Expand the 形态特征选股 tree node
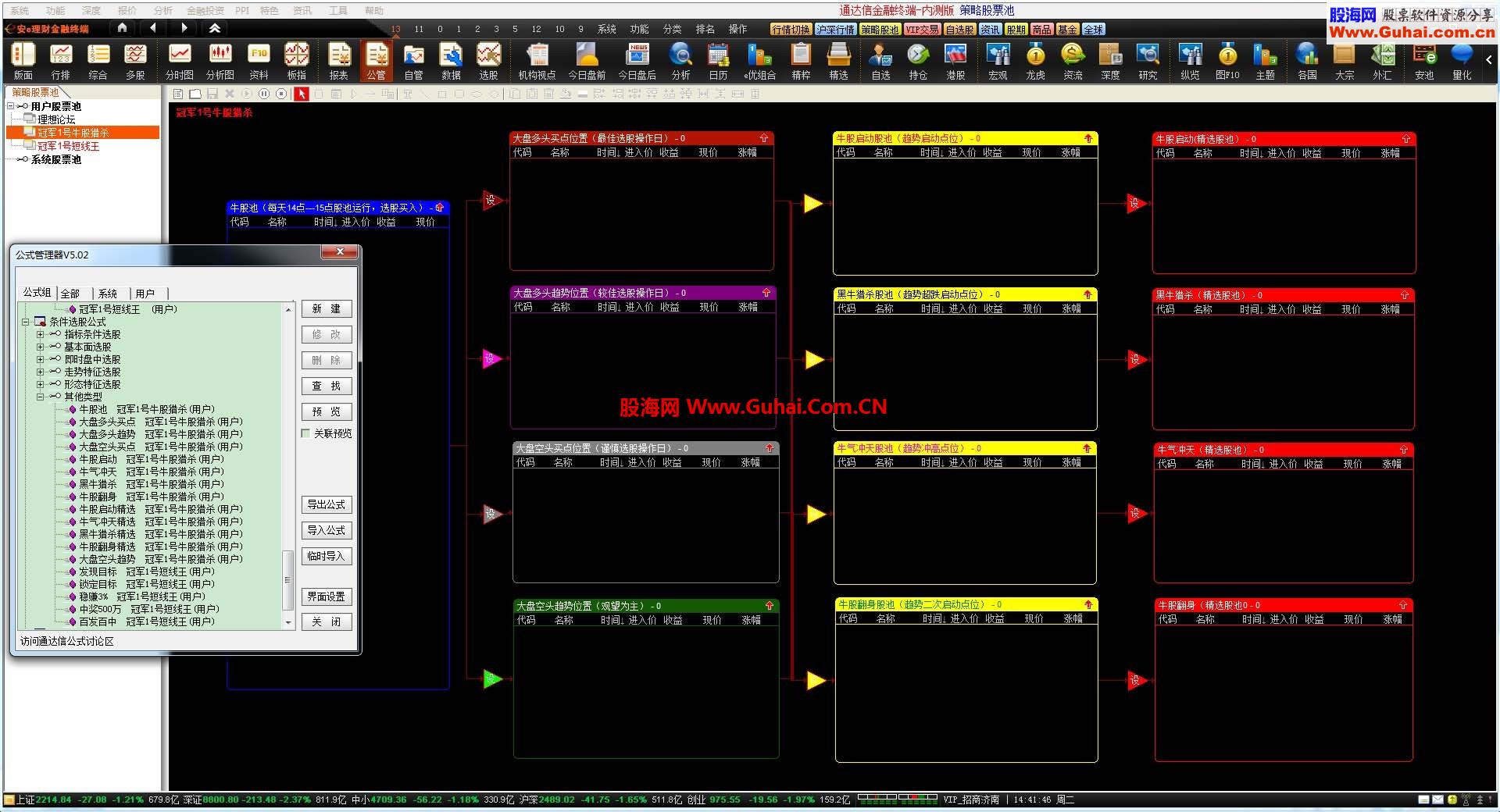Screen dimensions: 1500x812 pyautogui.click(x=40, y=384)
